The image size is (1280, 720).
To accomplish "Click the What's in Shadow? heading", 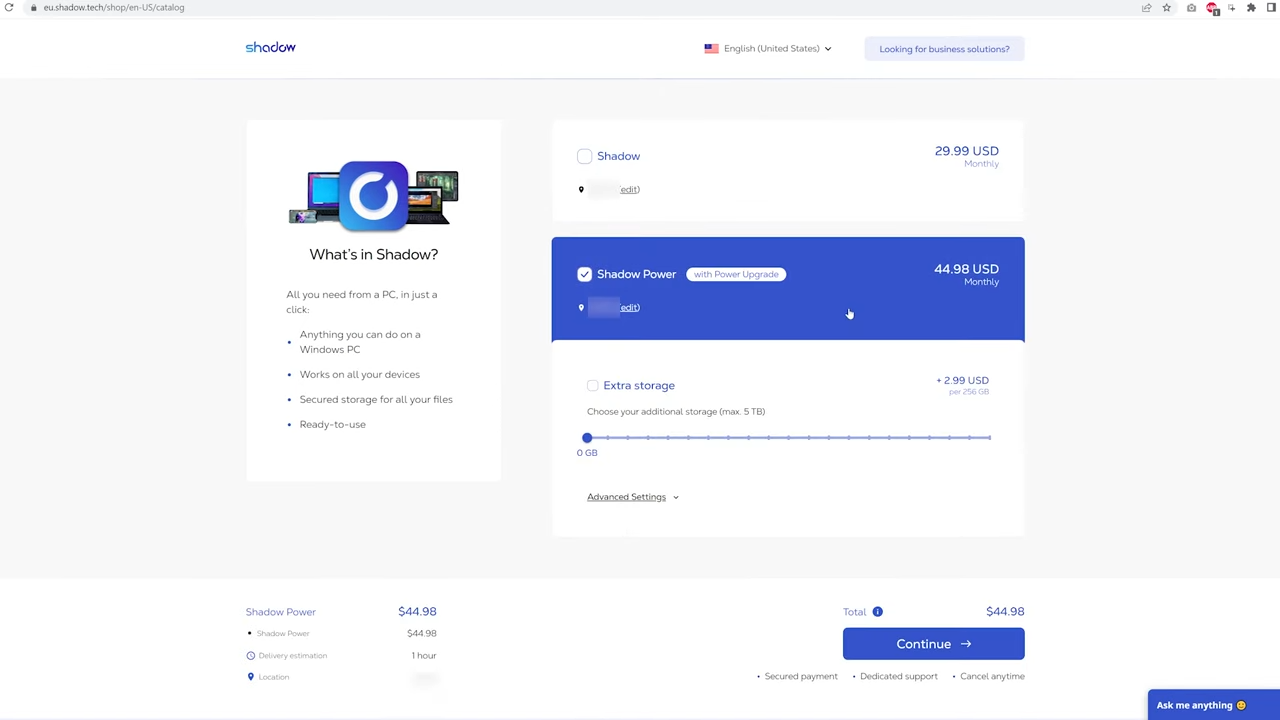I will pyautogui.click(x=374, y=254).
